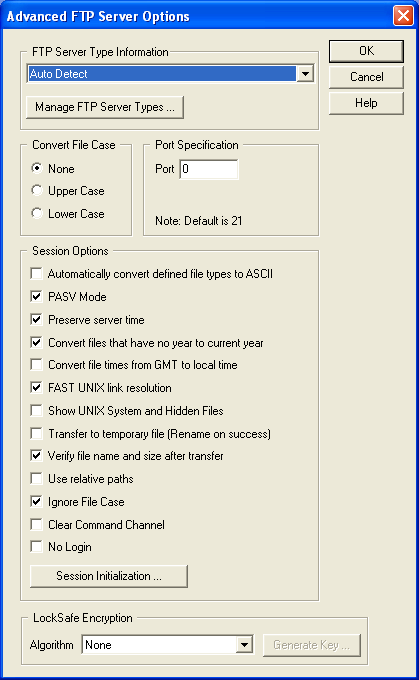
Task: Open the FTP Server Type dropdown
Action: pos(170,74)
